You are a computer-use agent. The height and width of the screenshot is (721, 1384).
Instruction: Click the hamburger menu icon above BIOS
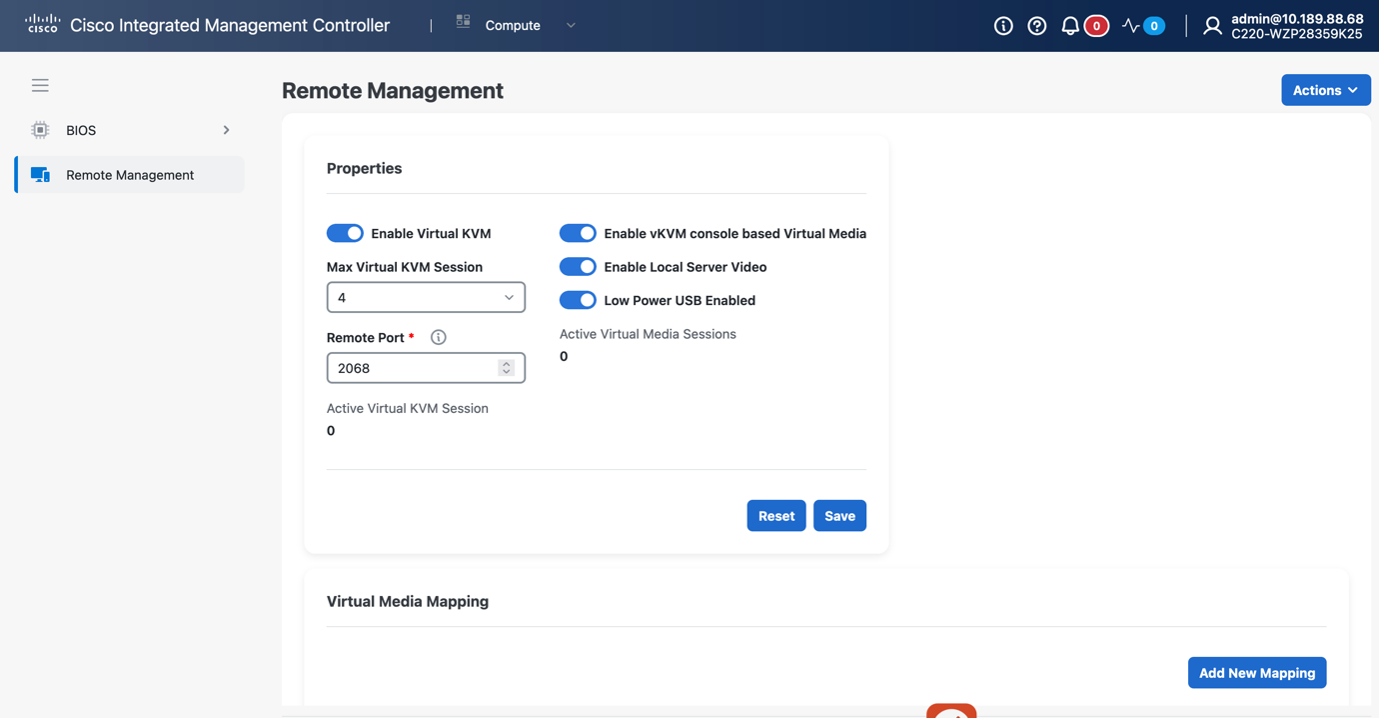tap(40, 85)
